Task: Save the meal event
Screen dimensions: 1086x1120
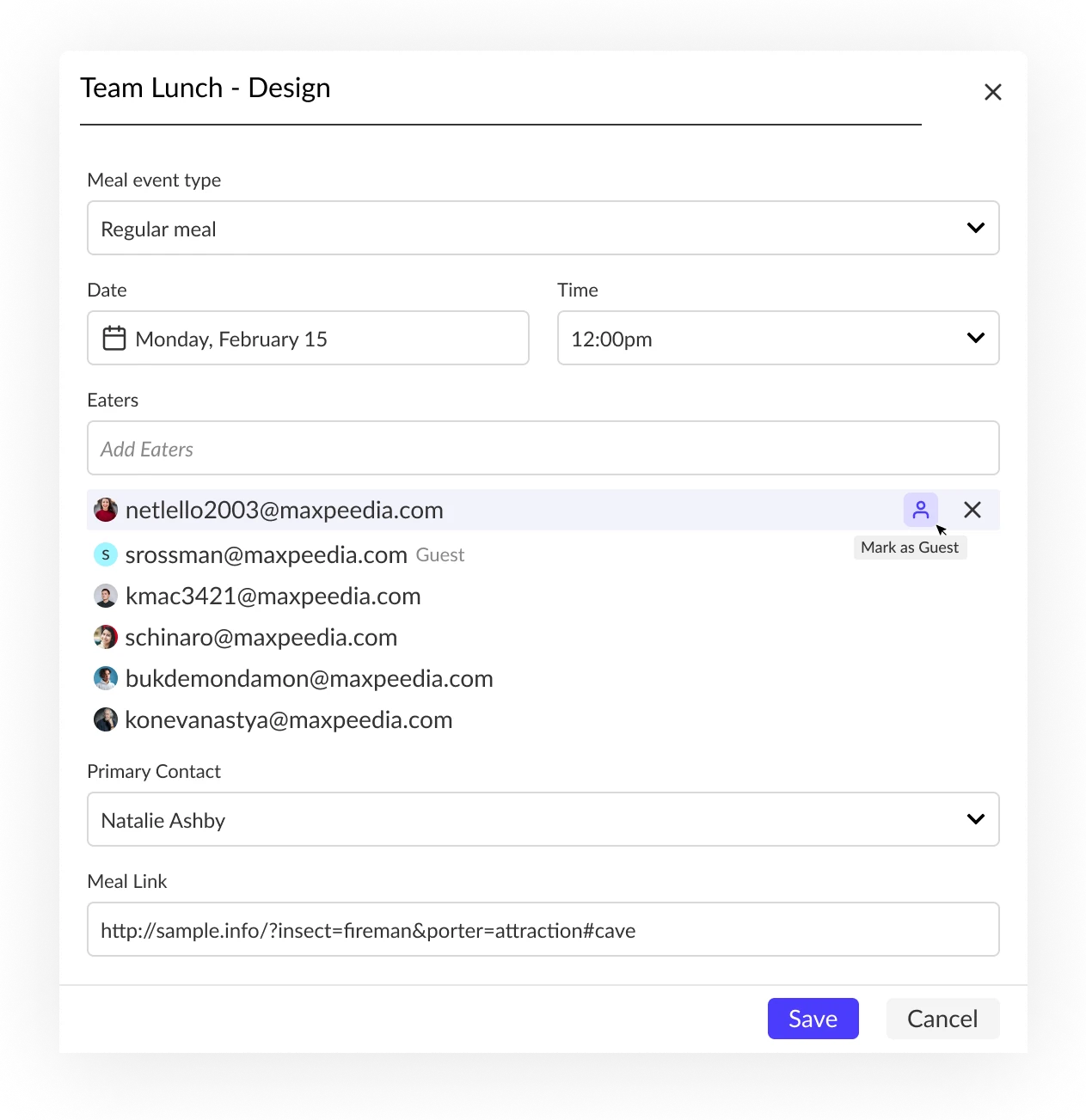Action: click(x=813, y=1019)
